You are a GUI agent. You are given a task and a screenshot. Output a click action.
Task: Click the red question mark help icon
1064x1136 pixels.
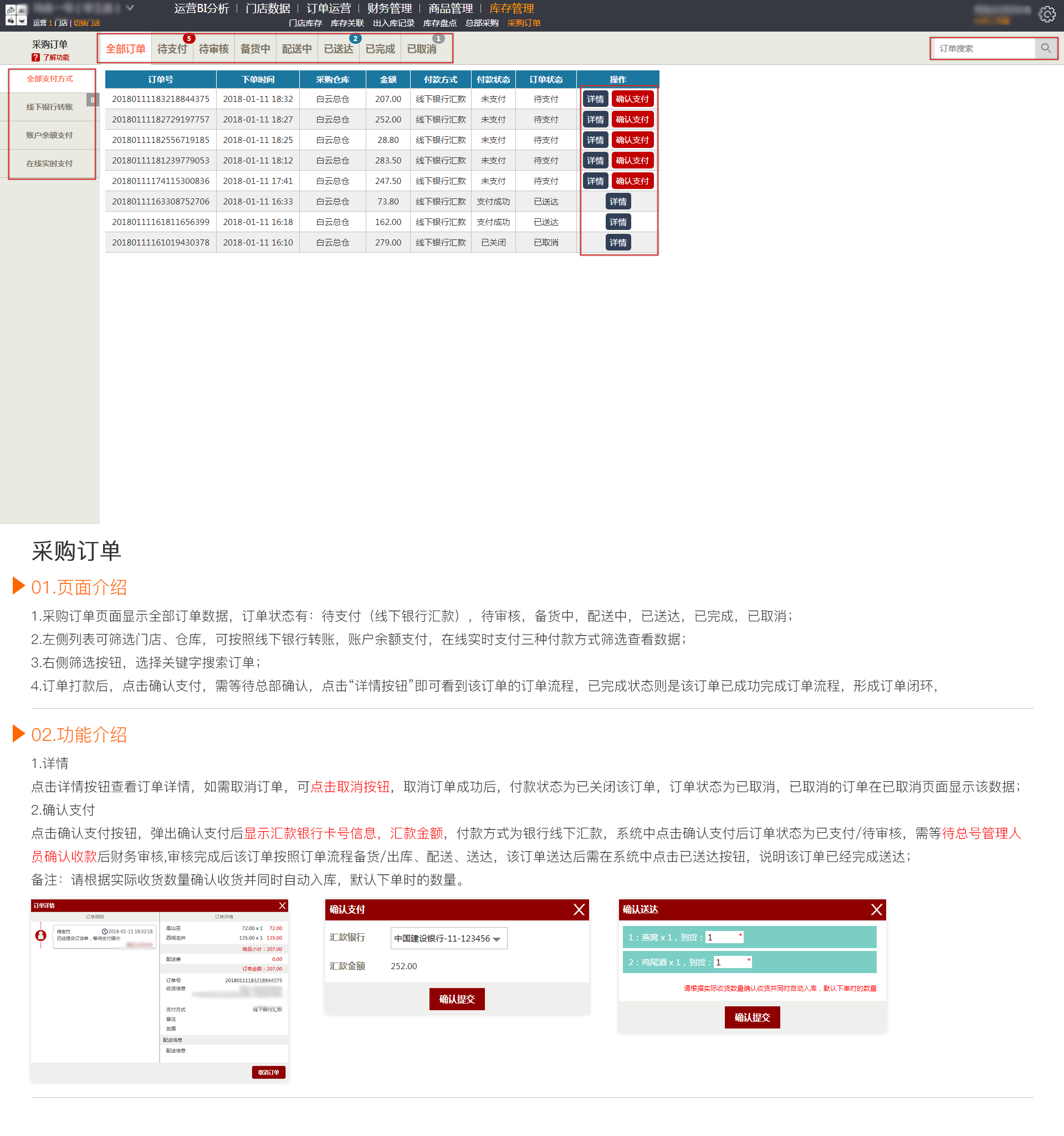tap(35, 57)
